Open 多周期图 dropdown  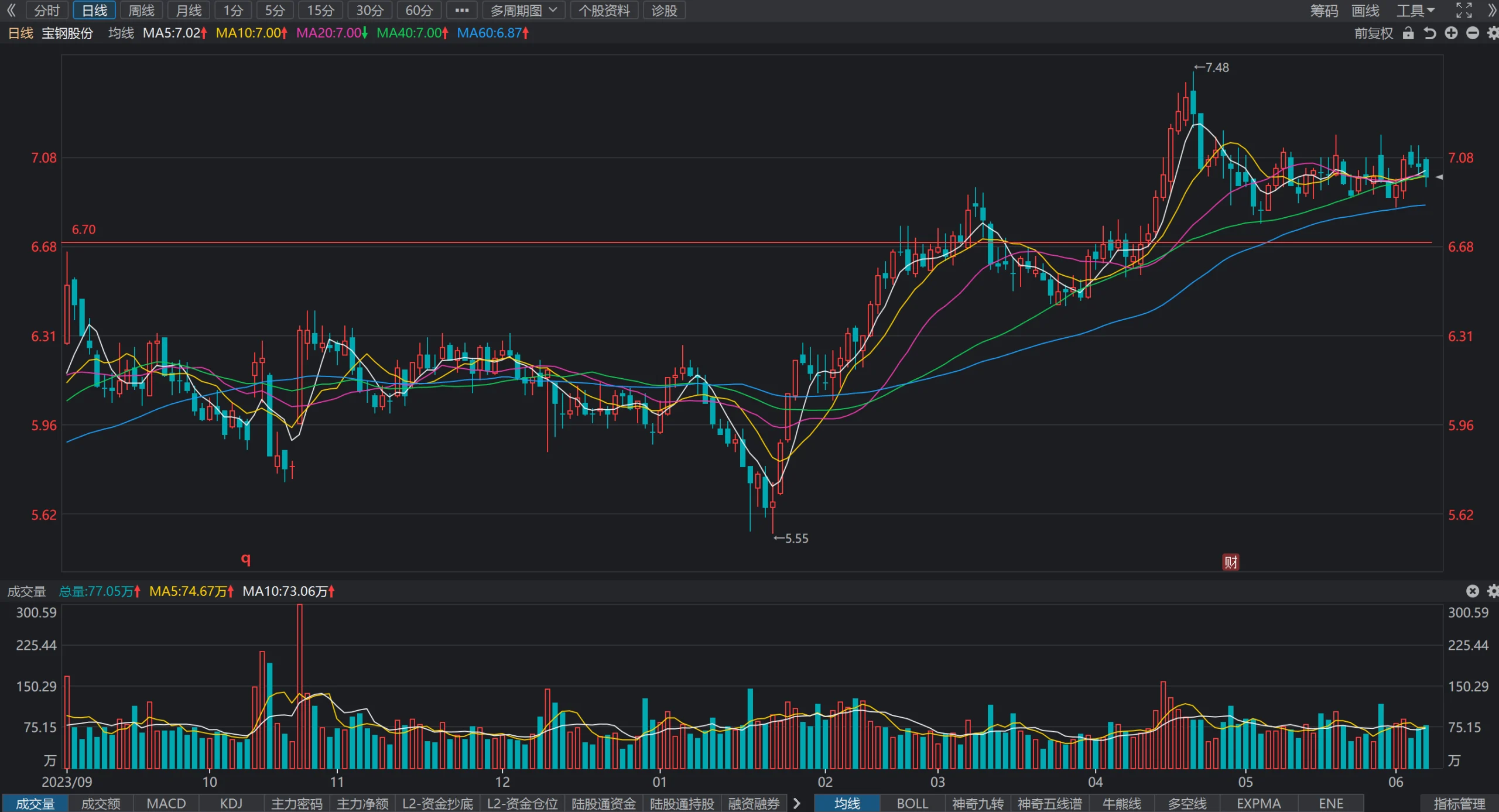[523, 11]
